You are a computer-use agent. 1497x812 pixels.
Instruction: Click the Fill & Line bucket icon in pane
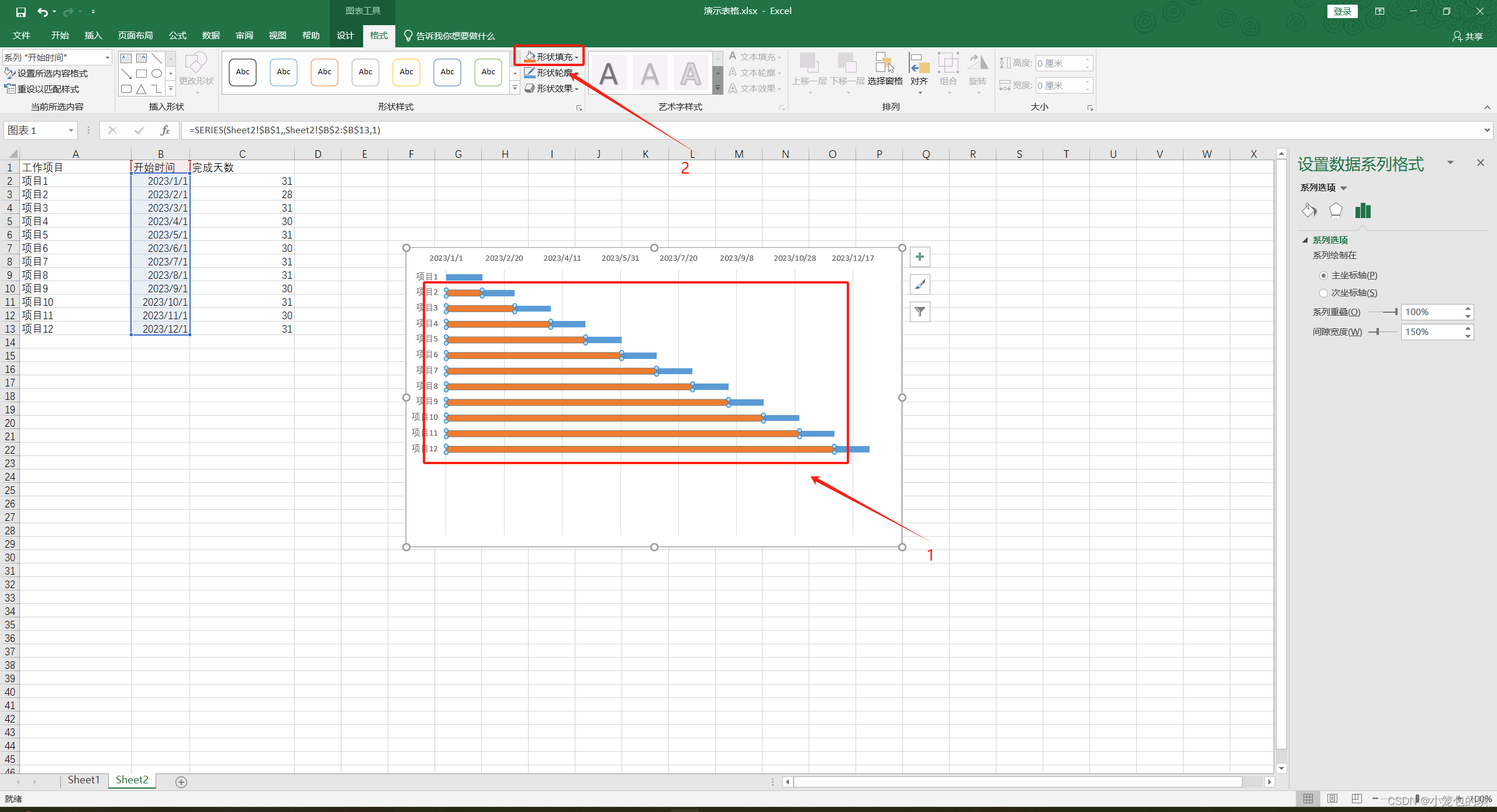tap(1309, 210)
